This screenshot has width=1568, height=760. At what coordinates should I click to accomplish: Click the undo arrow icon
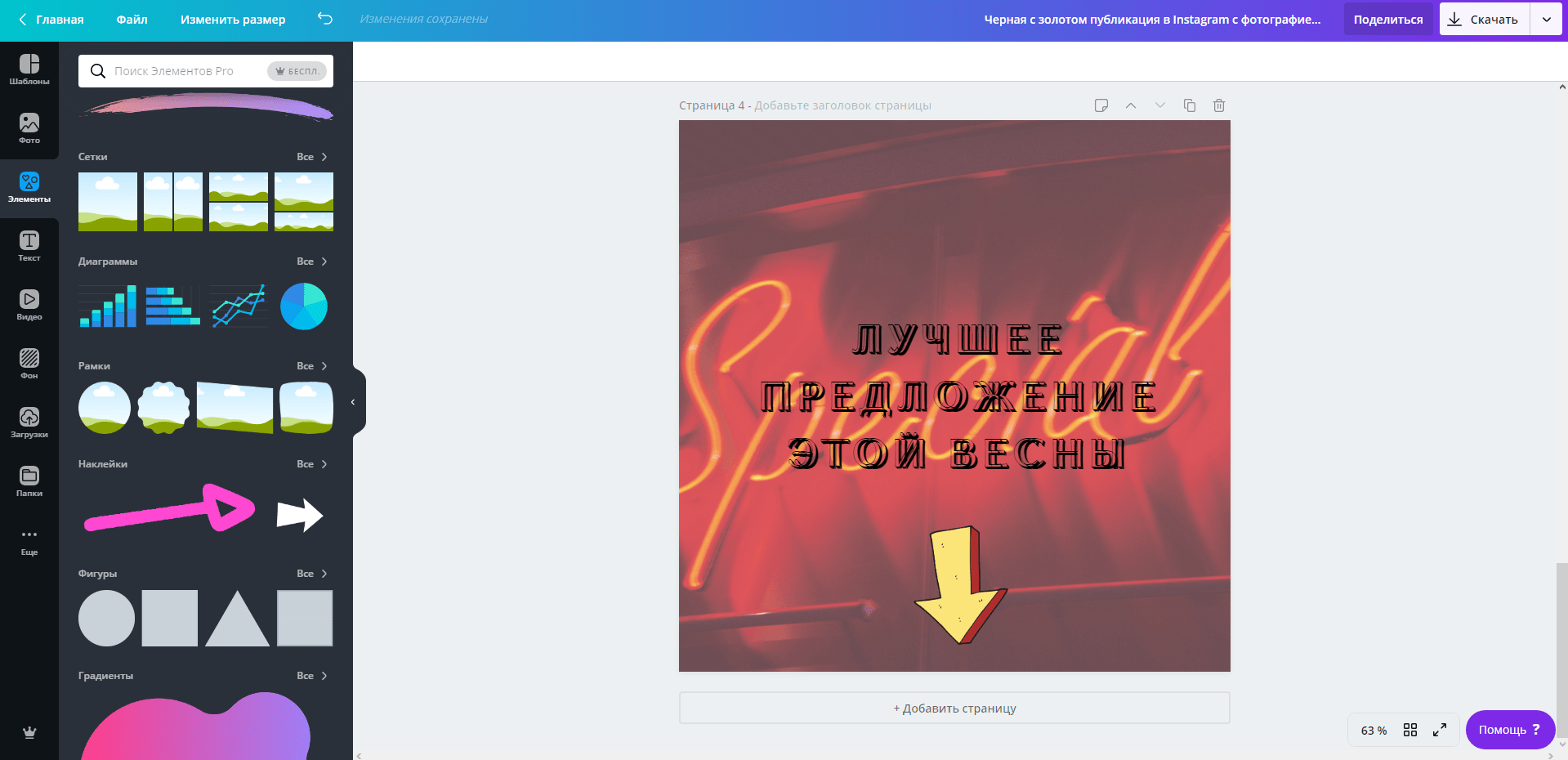click(324, 20)
